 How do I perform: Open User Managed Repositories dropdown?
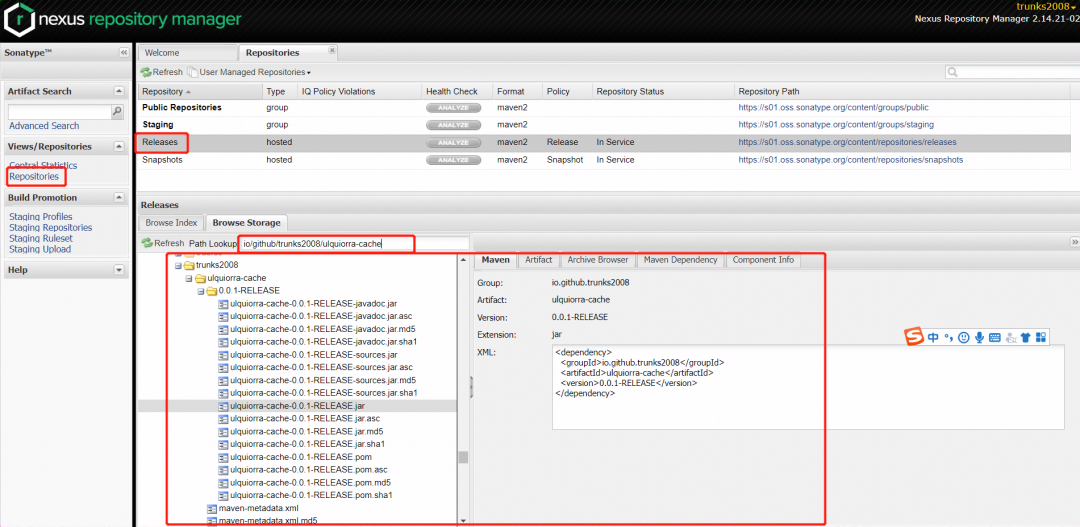click(x=250, y=72)
